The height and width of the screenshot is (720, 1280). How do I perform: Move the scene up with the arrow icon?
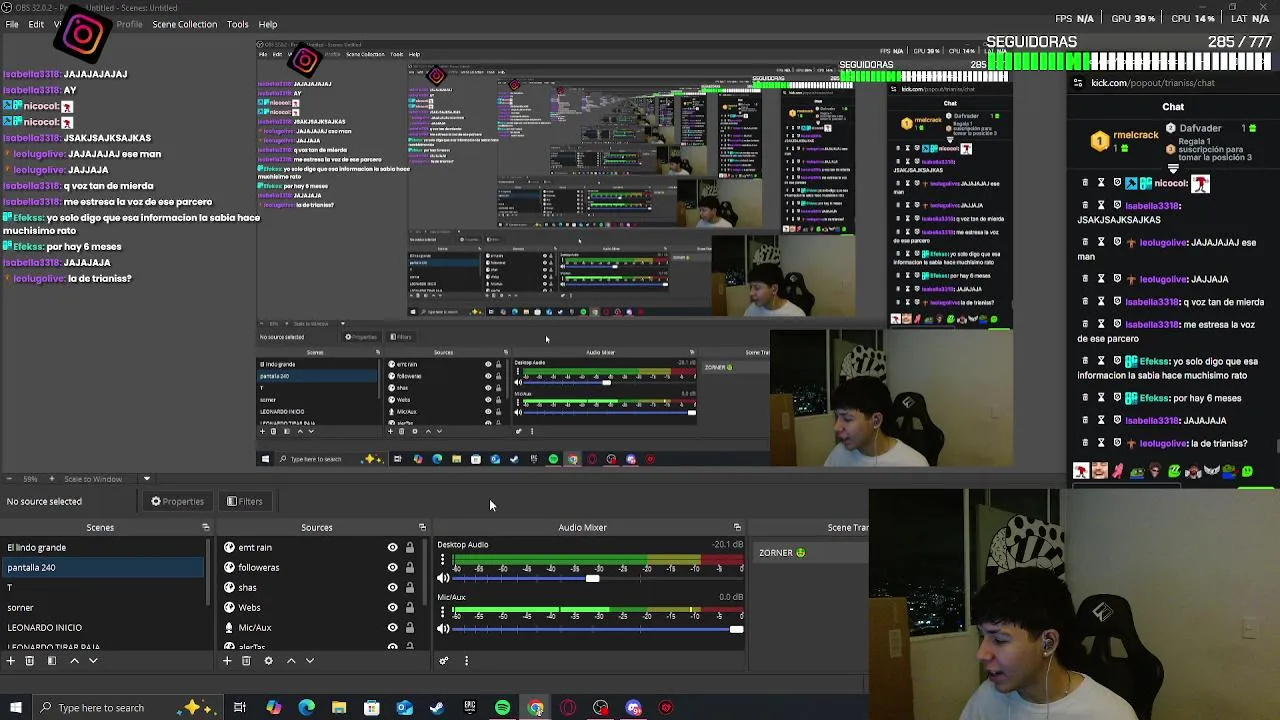click(x=74, y=660)
